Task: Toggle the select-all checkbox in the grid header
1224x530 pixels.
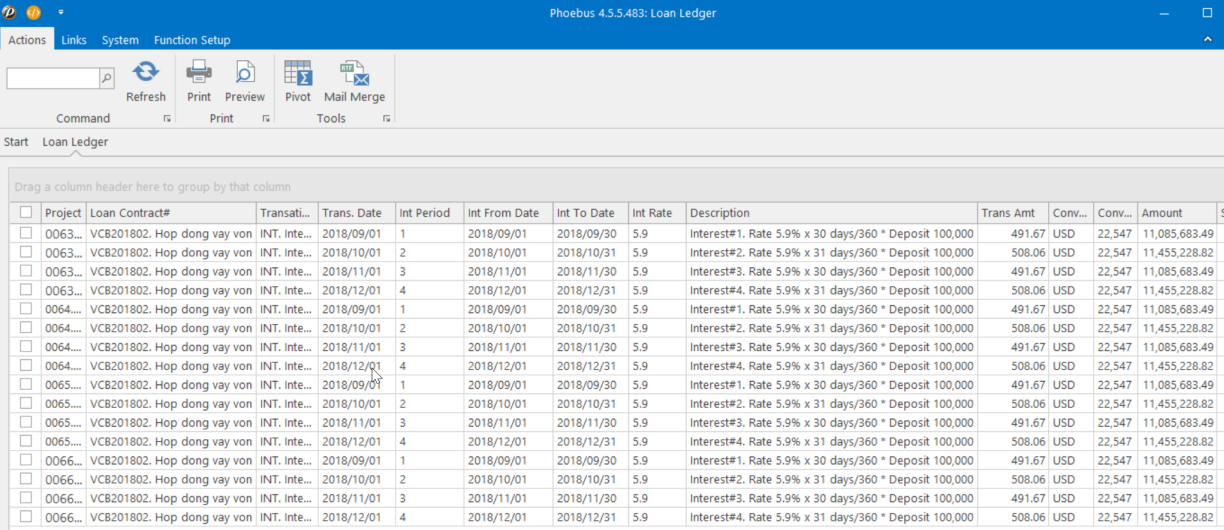Action: [x=26, y=213]
